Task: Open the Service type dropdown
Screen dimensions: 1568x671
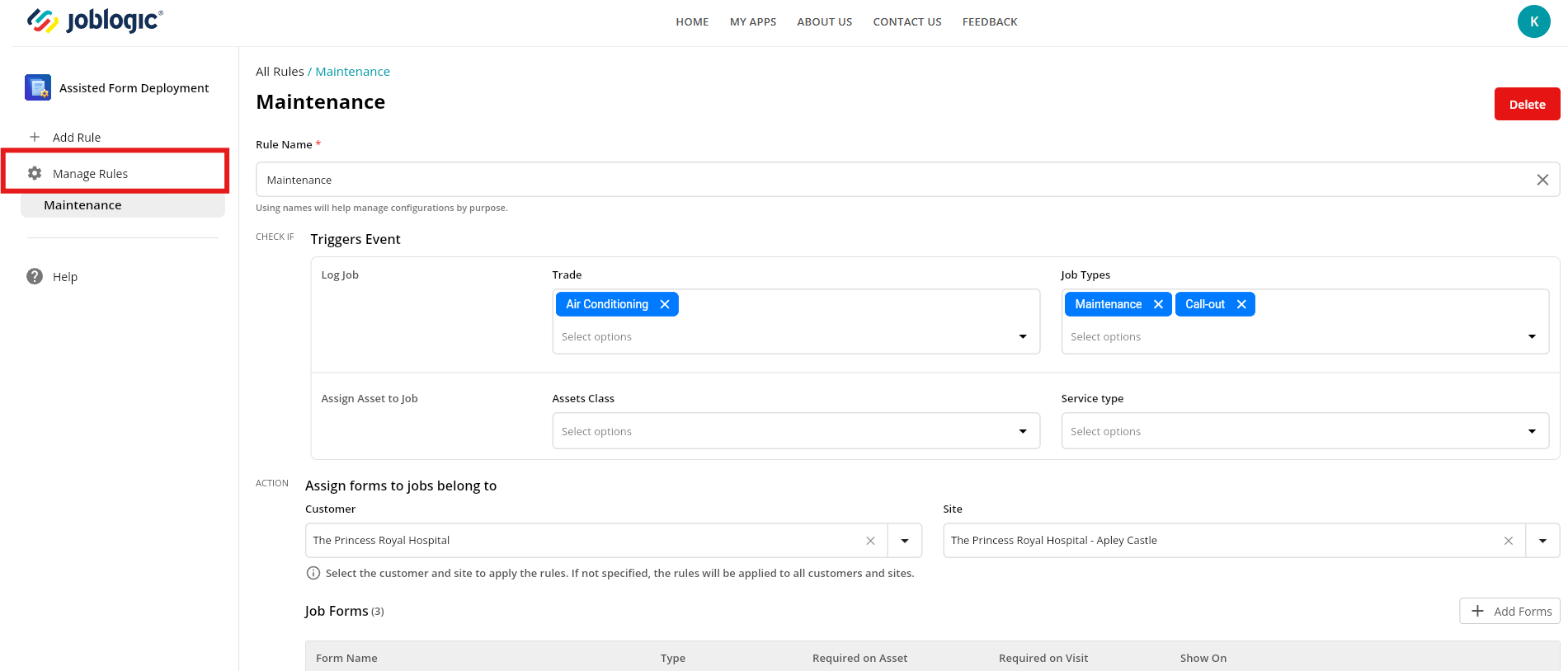Action: (x=1305, y=431)
